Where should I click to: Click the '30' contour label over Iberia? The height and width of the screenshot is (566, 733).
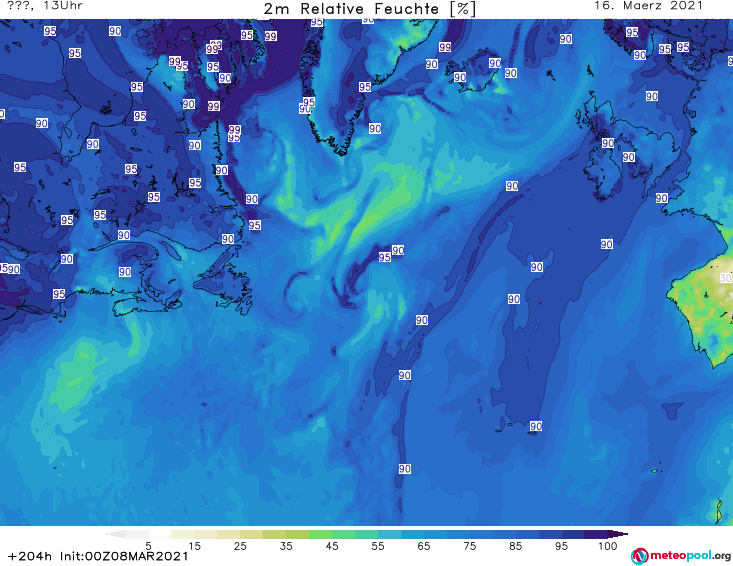coord(726,278)
